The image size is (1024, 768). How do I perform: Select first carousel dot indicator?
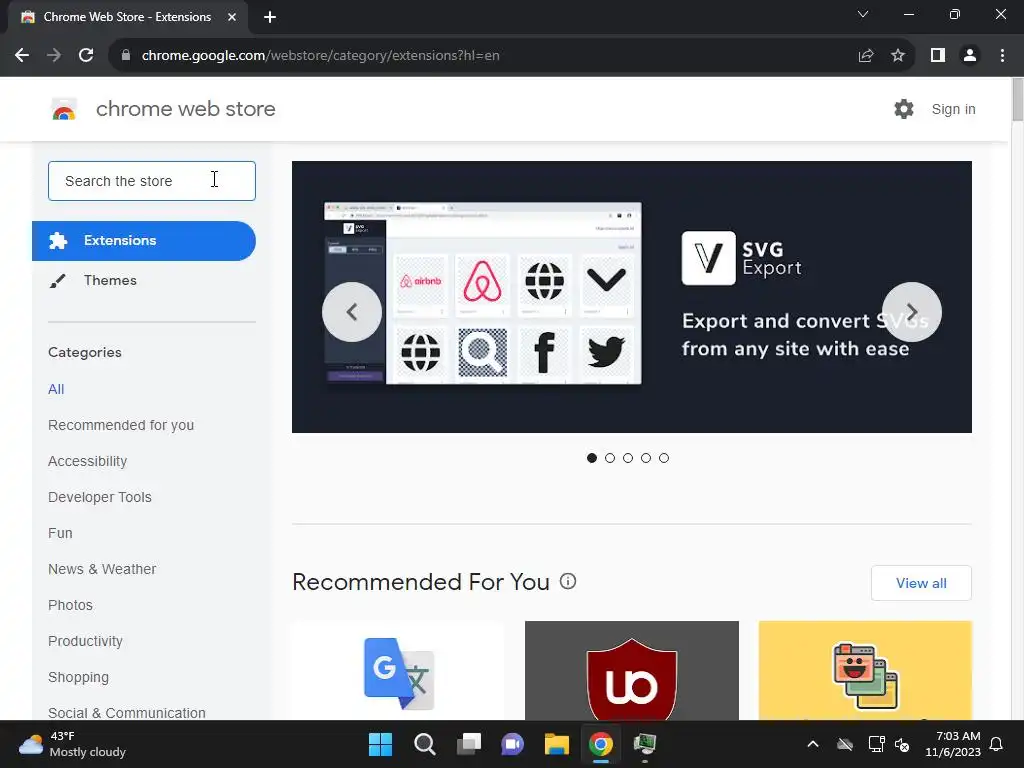point(592,458)
